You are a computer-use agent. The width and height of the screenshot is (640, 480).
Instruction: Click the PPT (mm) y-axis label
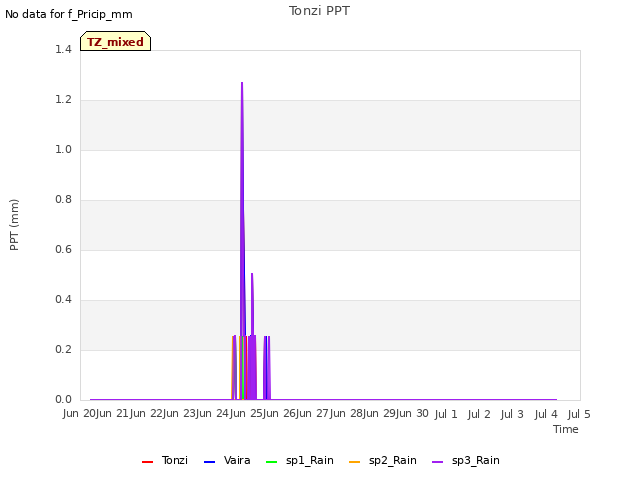[x=14, y=224]
